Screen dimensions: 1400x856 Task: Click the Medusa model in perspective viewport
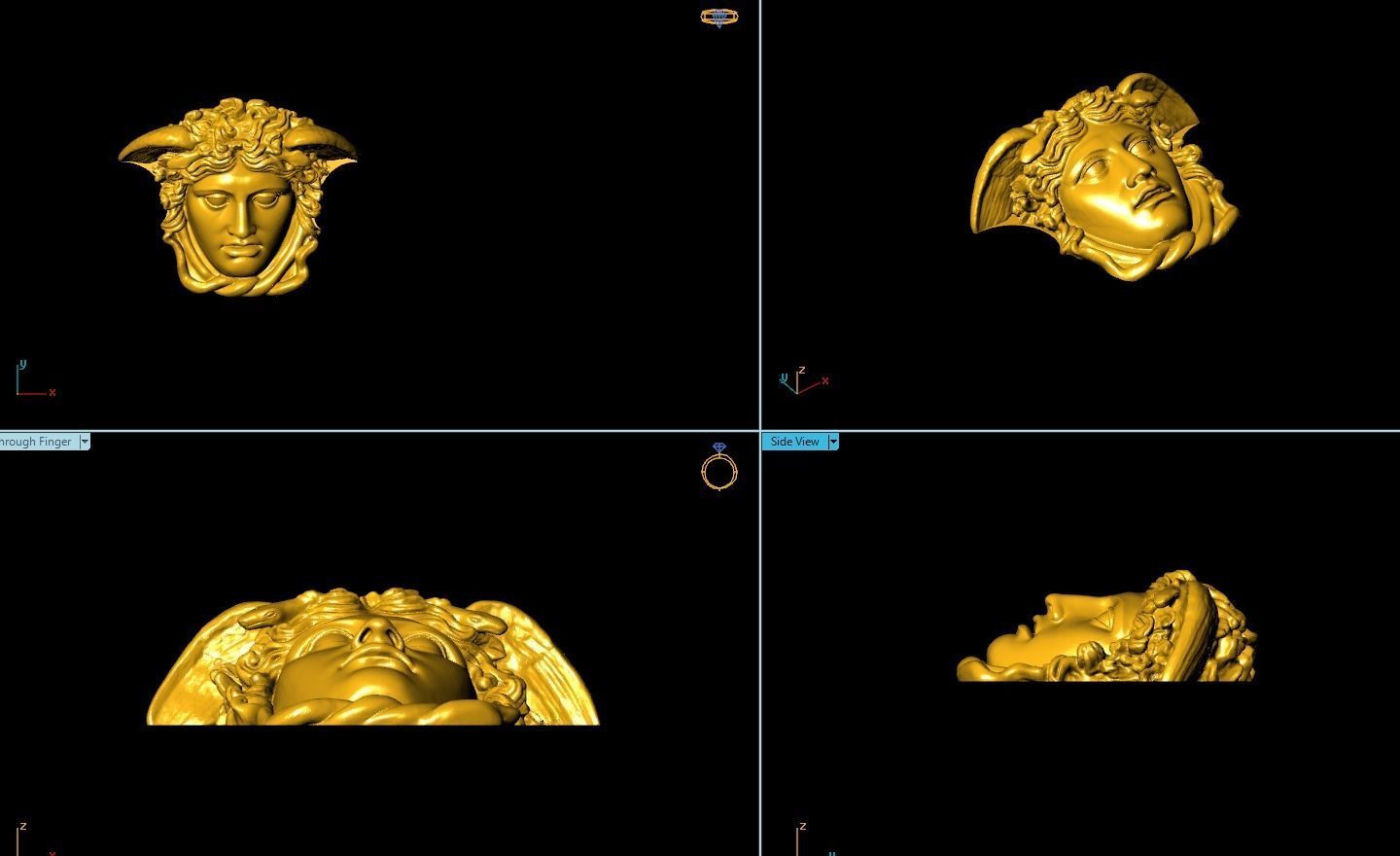pyautogui.click(x=1104, y=177)
